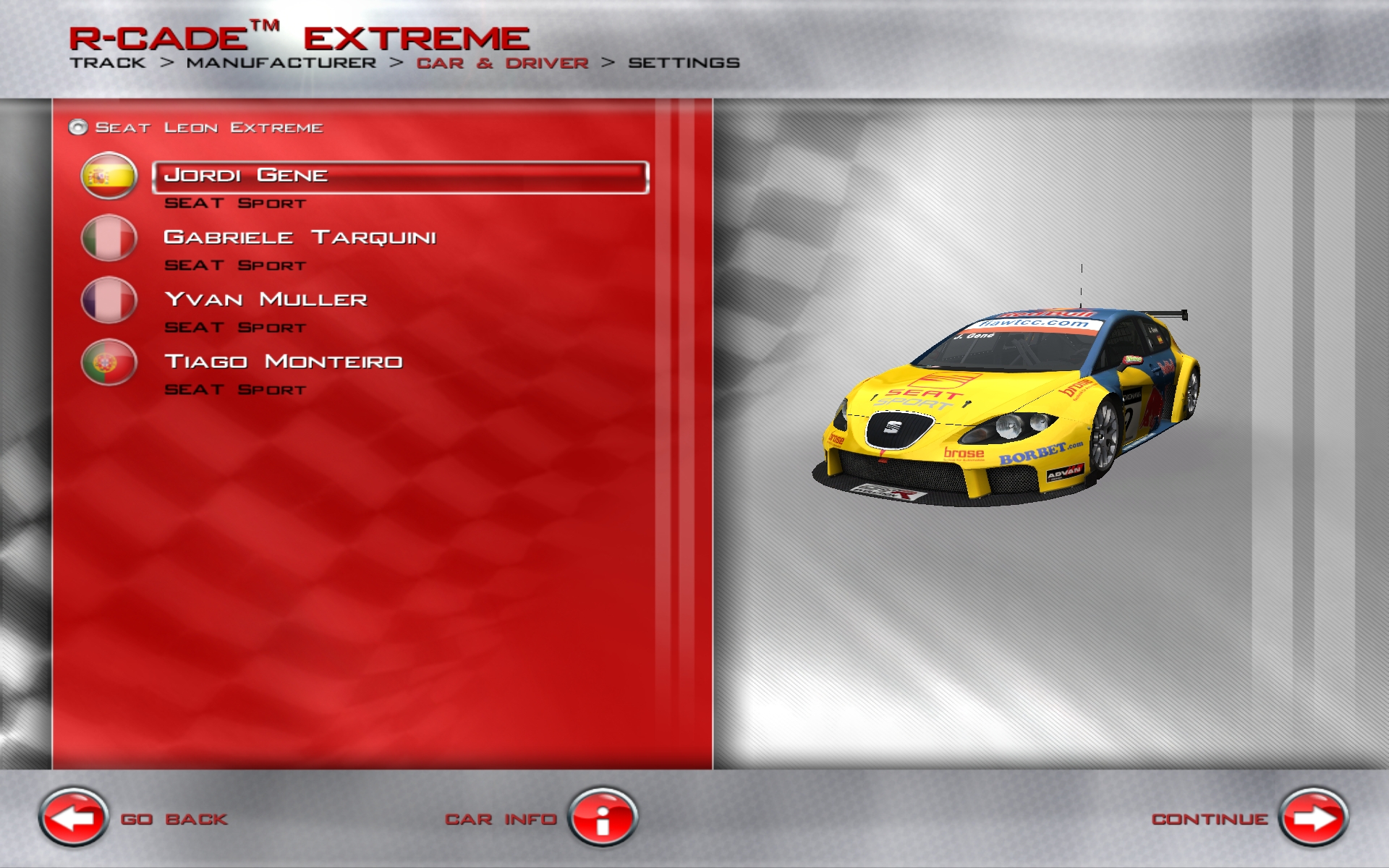Open the Settings breadcrumb step
Image resolution: width=1389 pixels, height=868 pixels.
coord(684,63)
